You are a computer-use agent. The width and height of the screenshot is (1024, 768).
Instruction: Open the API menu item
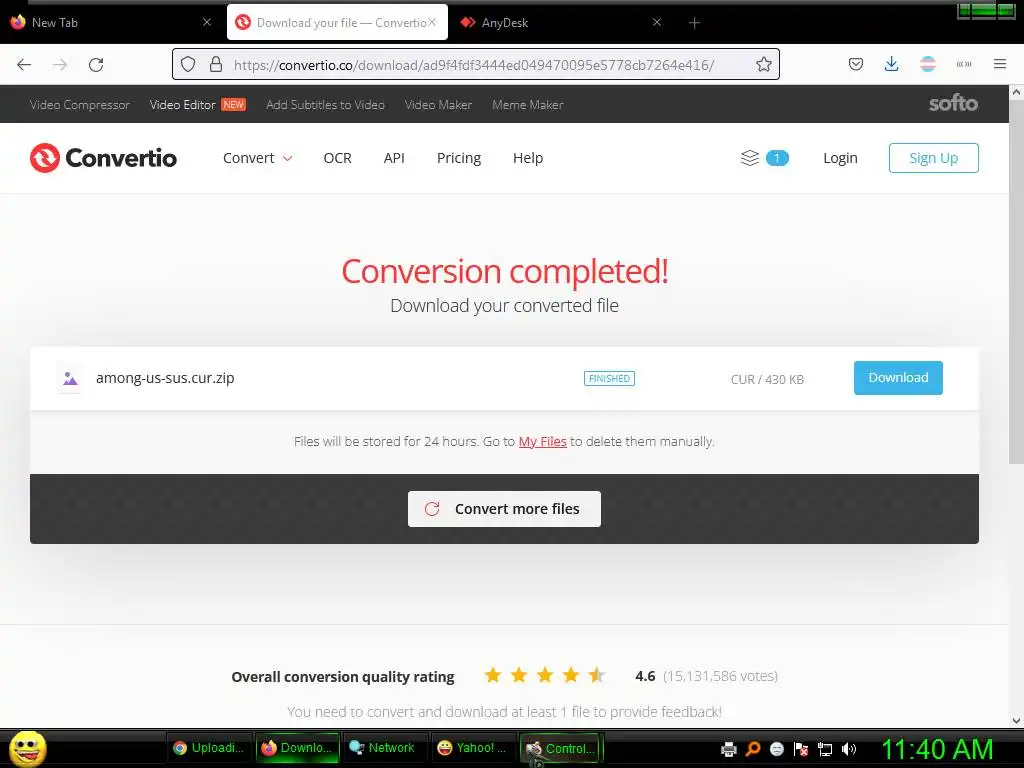point(394,158)
